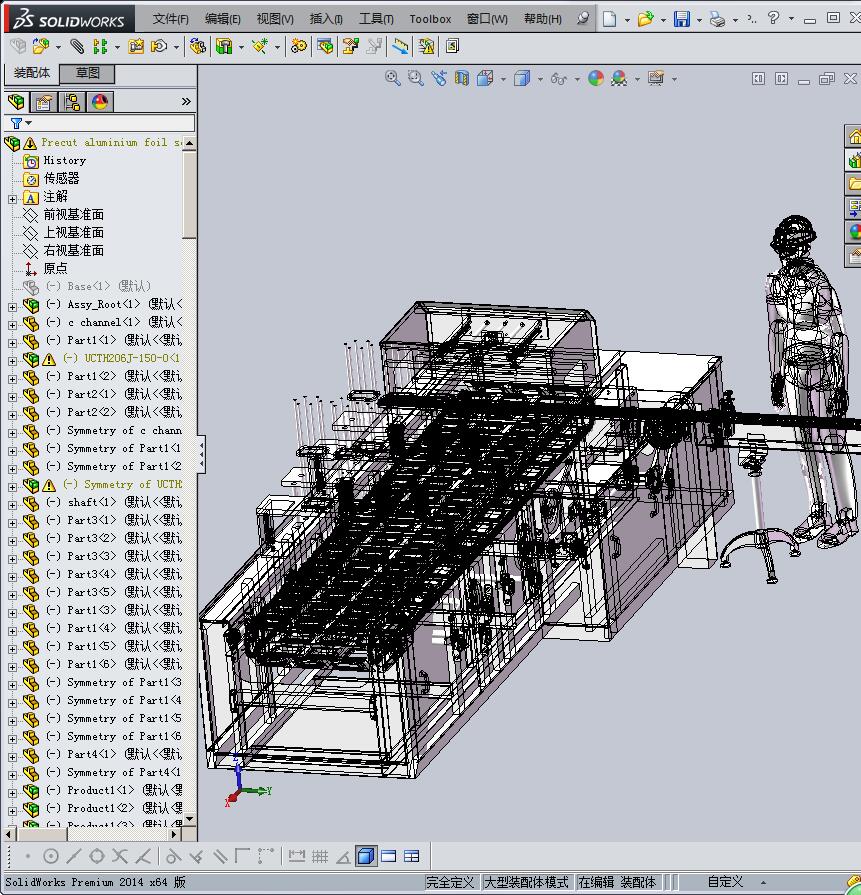The height and width of the screenshot is (895, 861).
Task: Open the ConfigurationManager tab icon
Action: click(72, 102)
